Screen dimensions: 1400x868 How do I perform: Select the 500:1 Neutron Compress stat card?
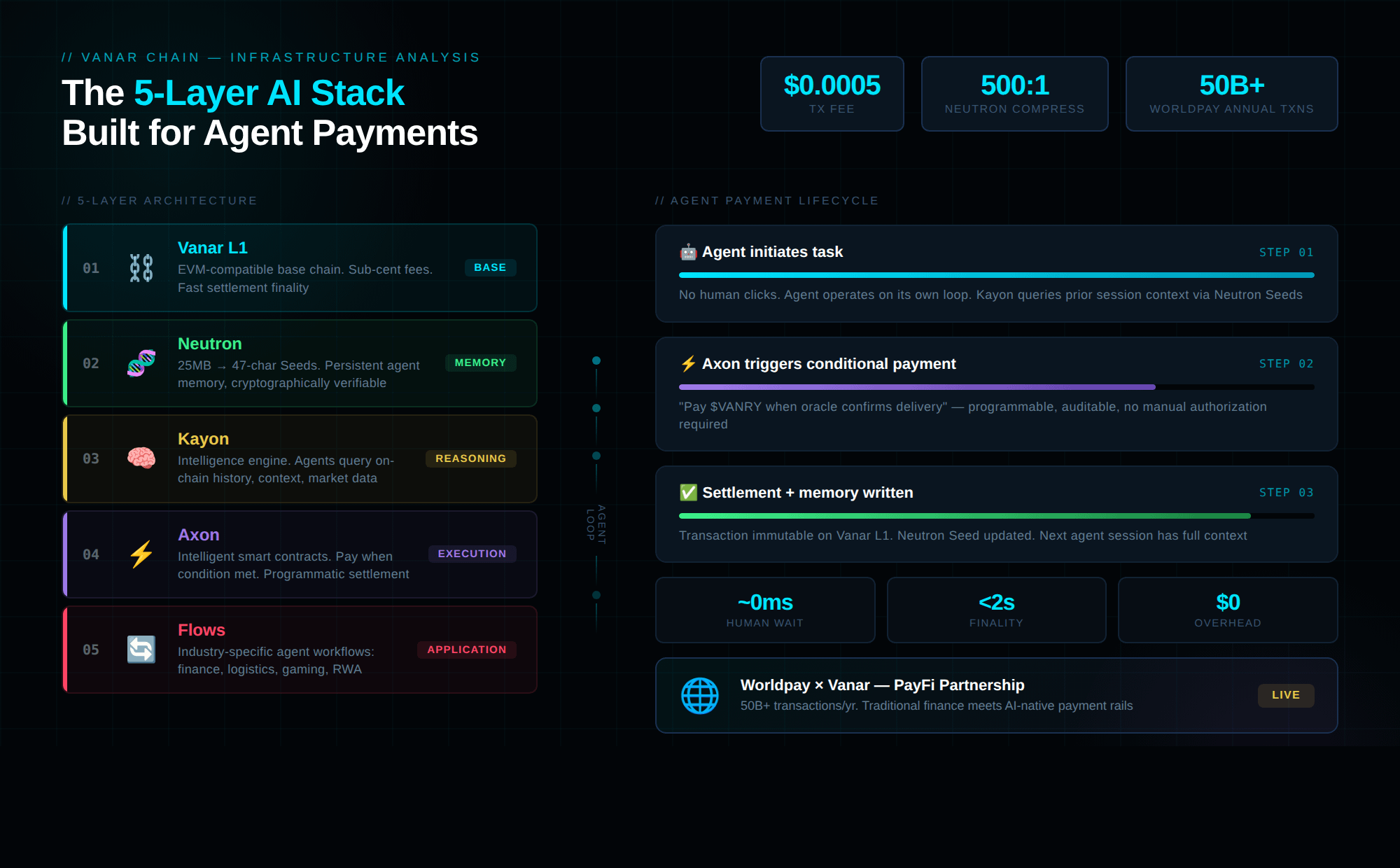tap(1014, 94)
